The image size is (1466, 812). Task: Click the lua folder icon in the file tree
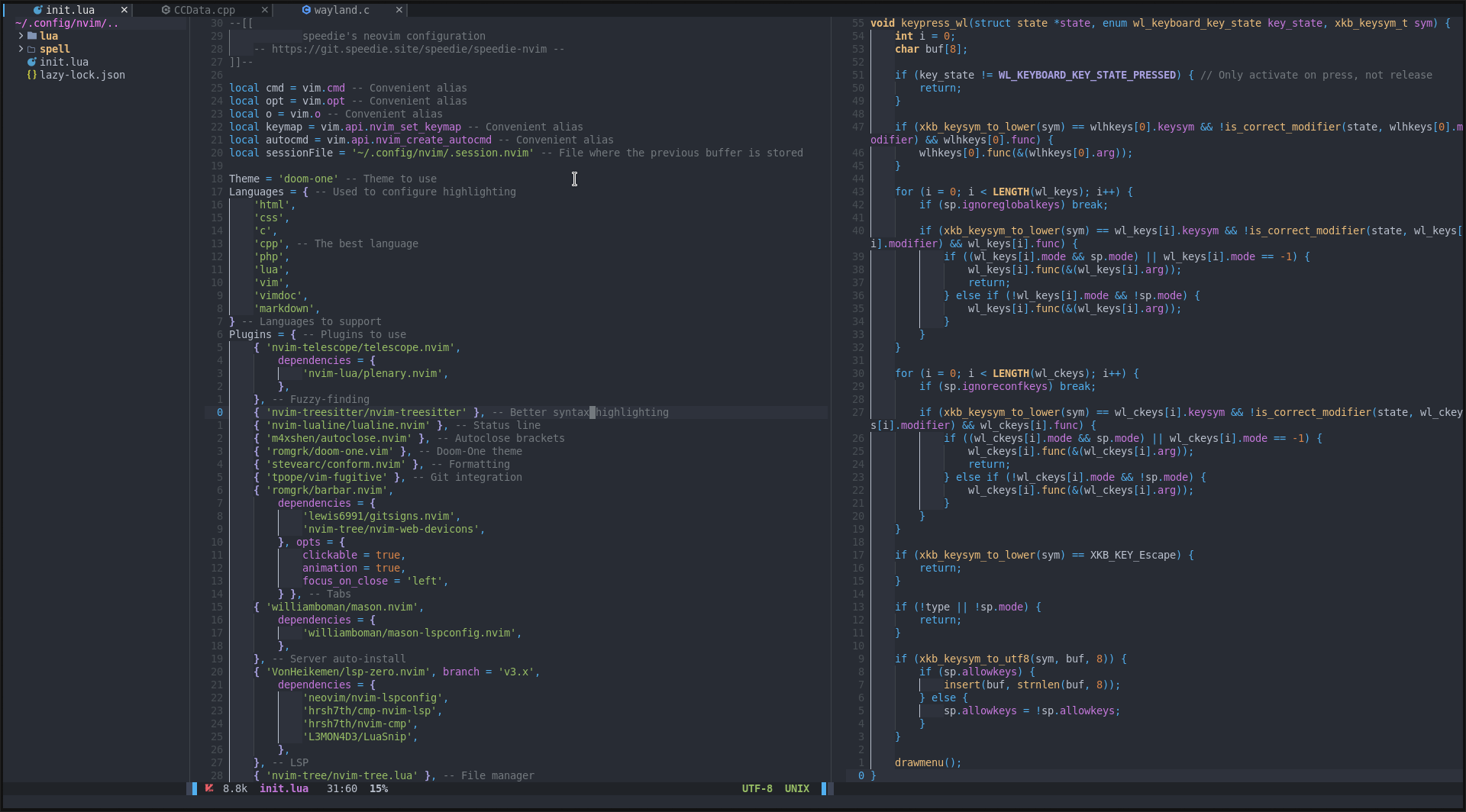(32, 36)
